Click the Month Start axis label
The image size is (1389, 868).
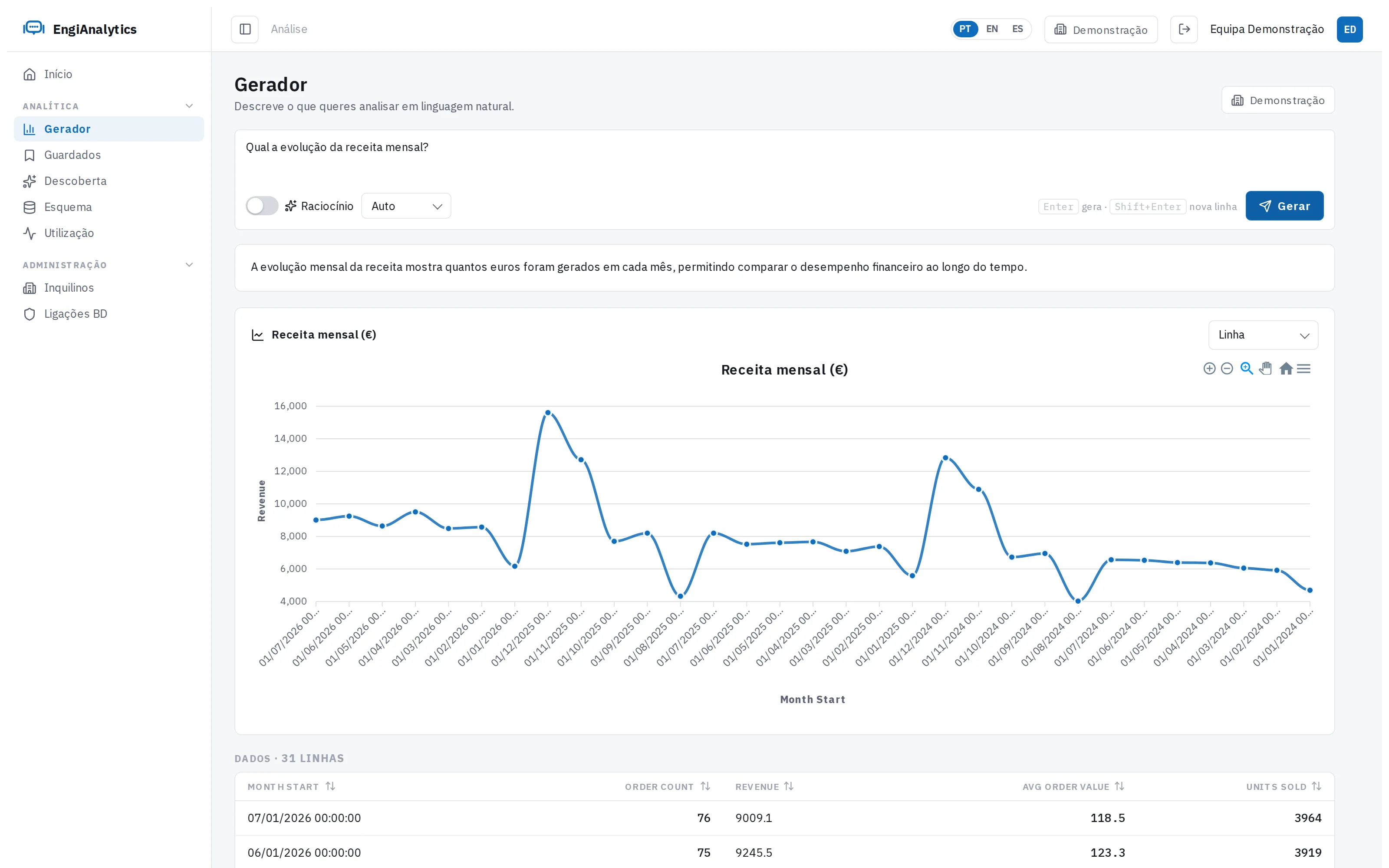pos(812,700)
